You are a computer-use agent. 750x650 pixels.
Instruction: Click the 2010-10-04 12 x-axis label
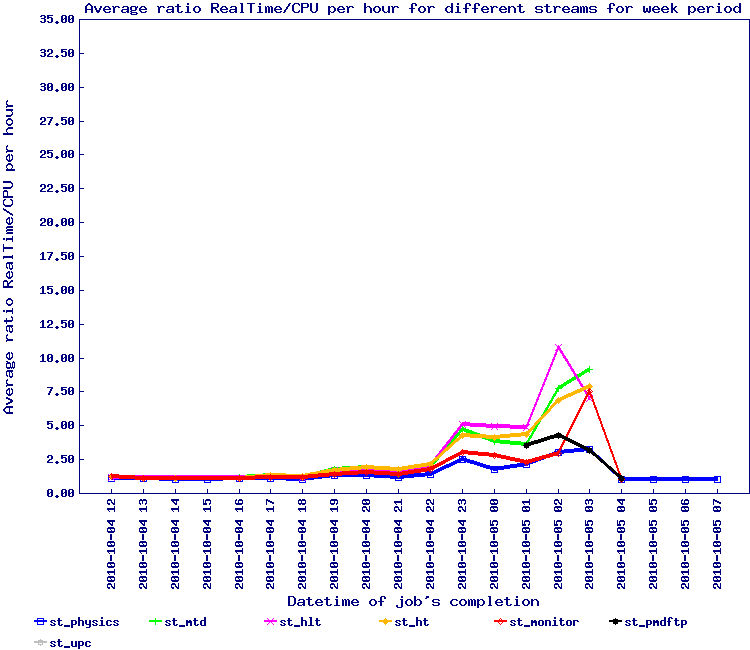111,544
